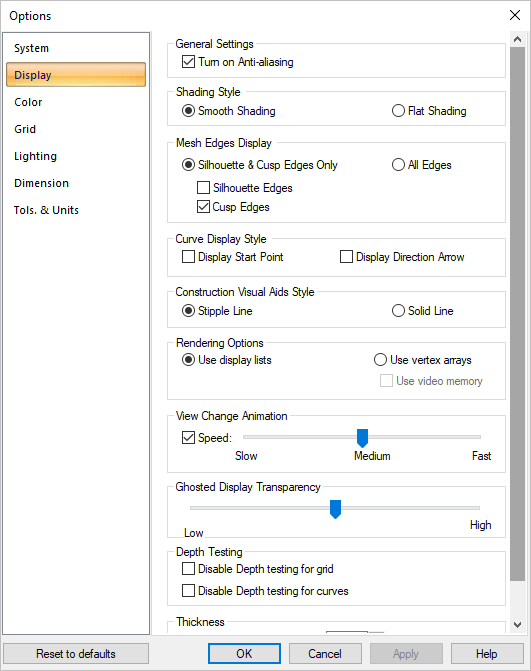Click the Fast speed label
Screen dimensions: 531x671
(x=481, y=456)
